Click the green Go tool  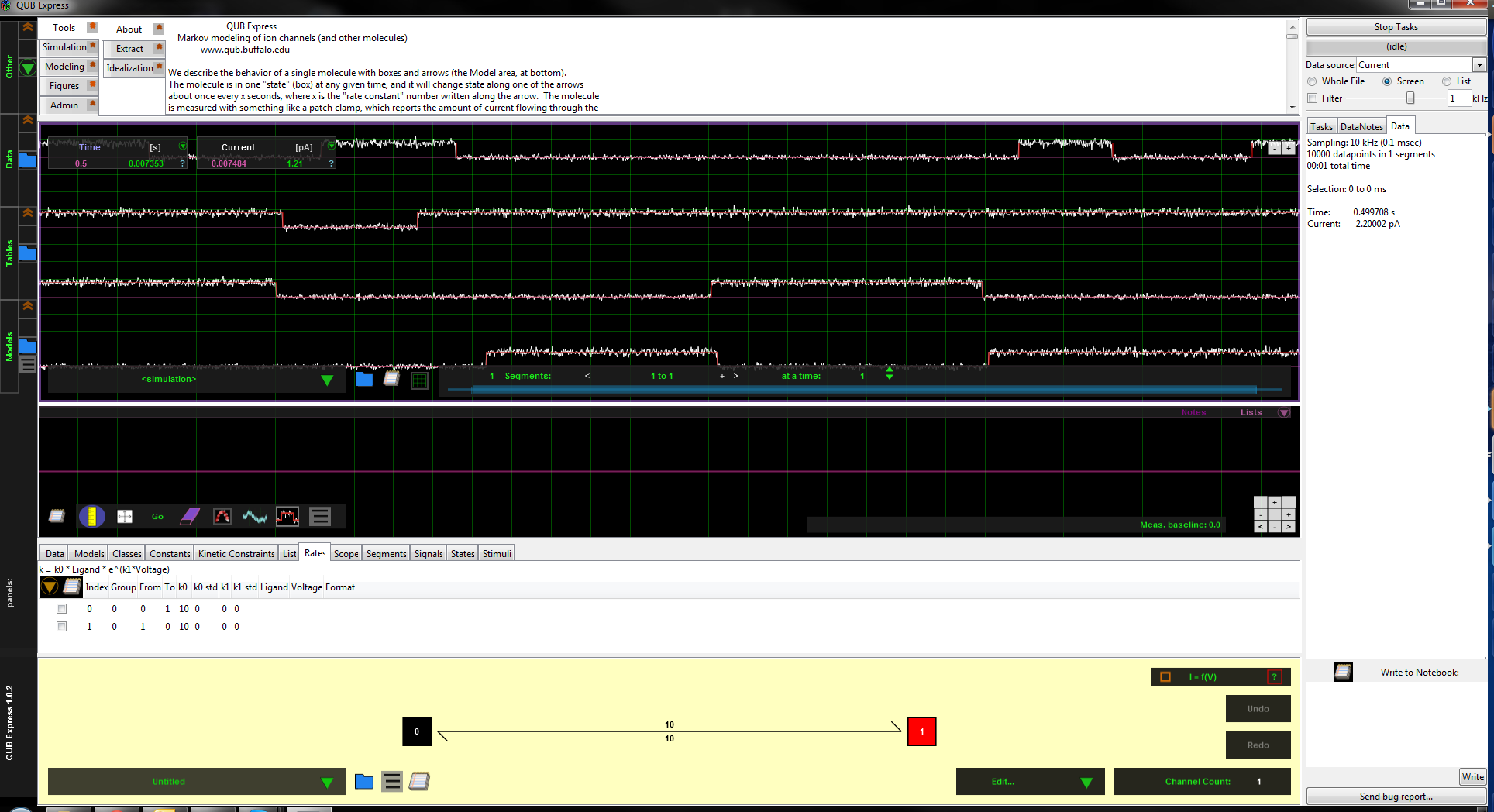tap(157, 517)
